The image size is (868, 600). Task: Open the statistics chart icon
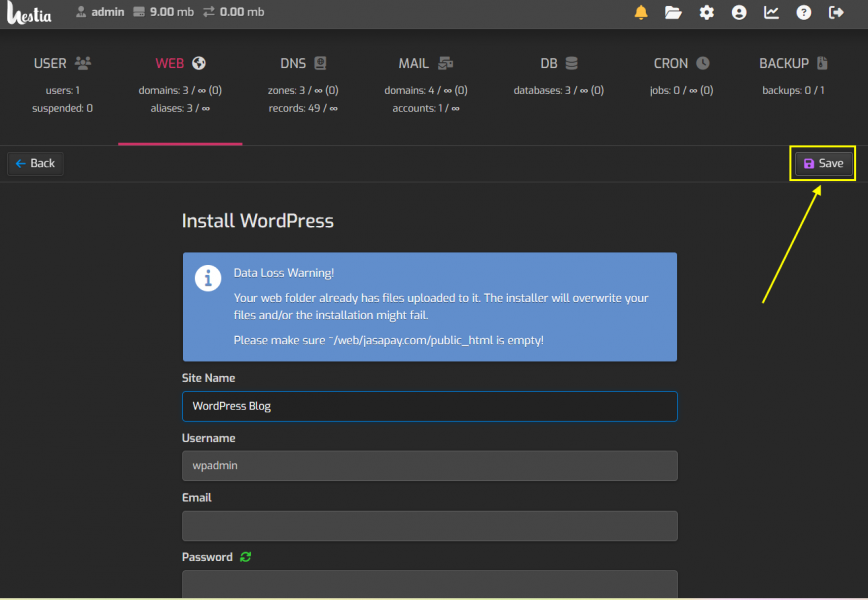tap(771, 12)
